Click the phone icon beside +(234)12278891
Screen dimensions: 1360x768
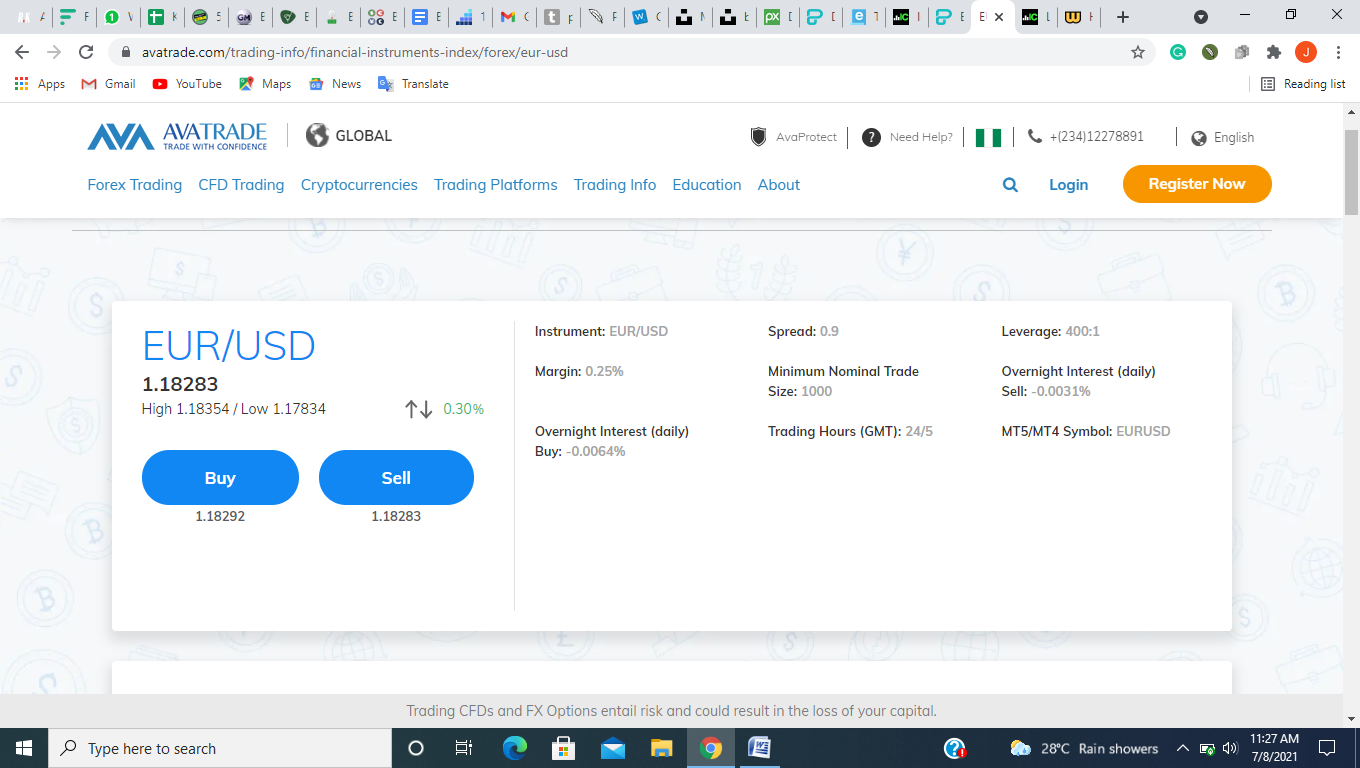1035,136
